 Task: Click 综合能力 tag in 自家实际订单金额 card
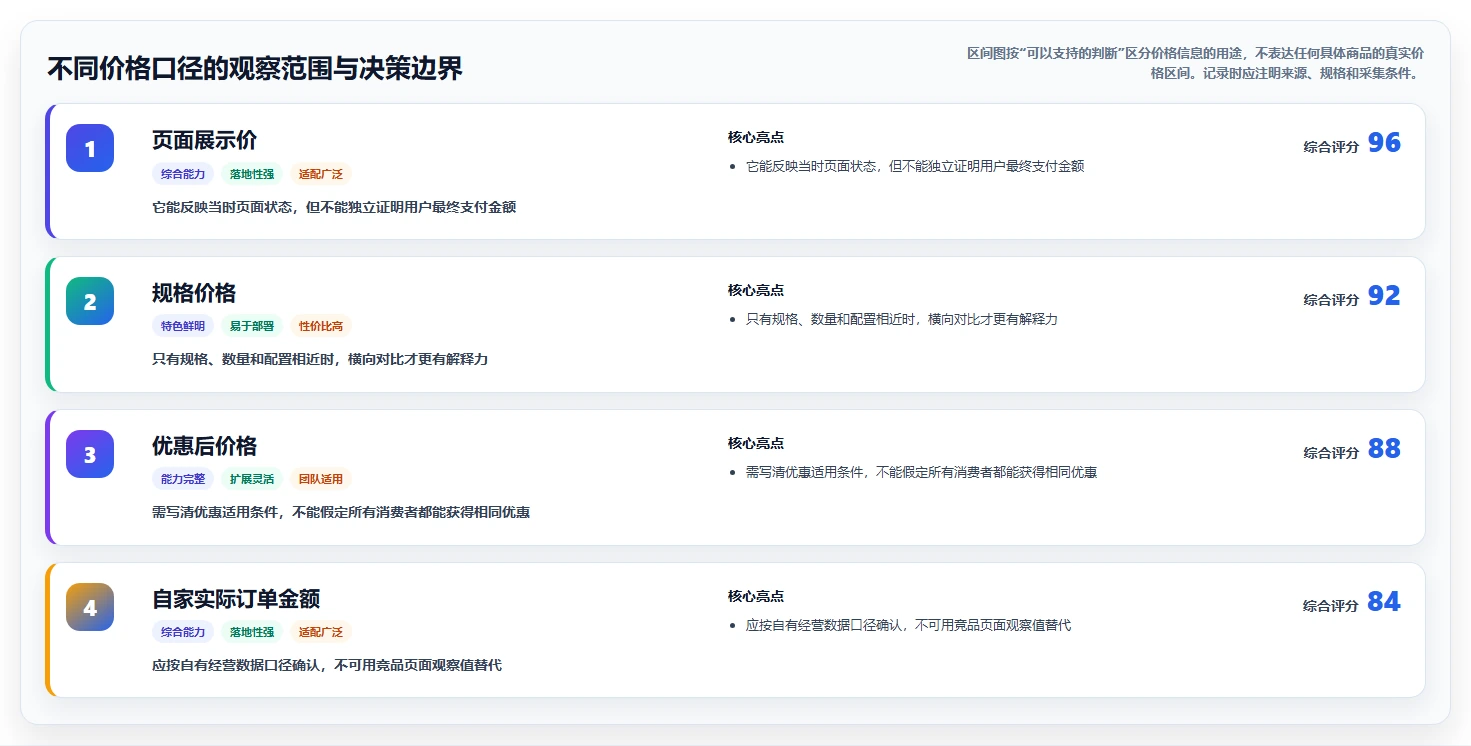[x=183, y=632]
